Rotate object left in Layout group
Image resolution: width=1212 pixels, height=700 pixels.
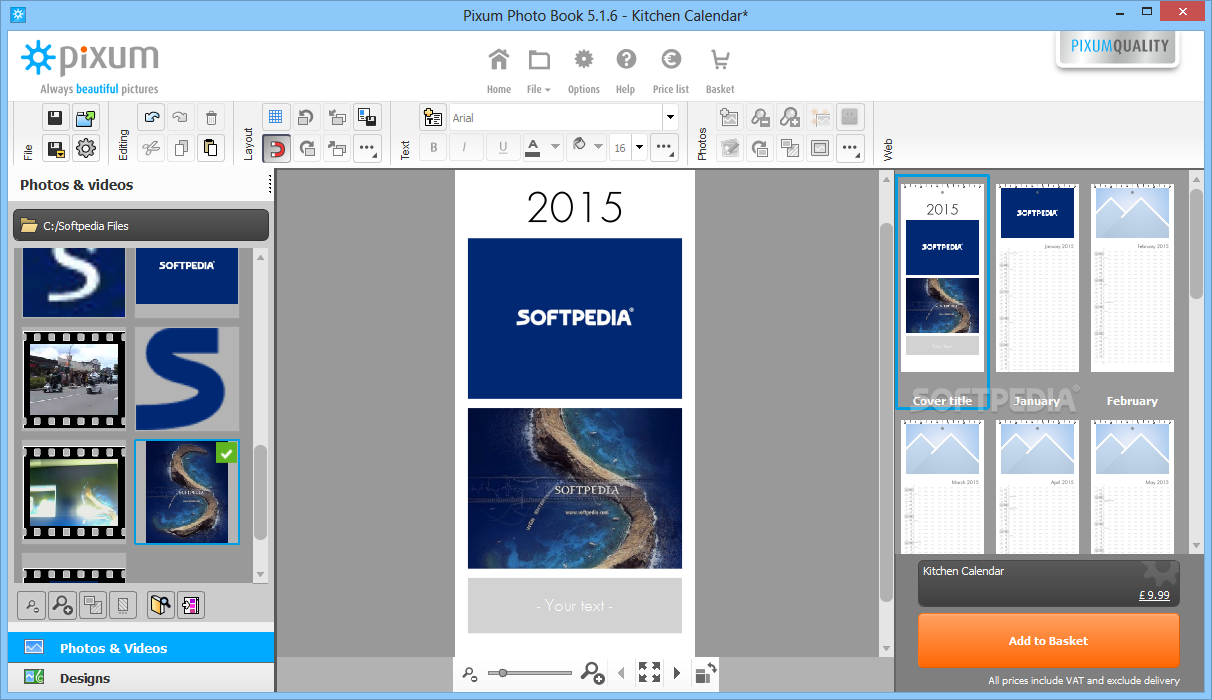(307, 117)
